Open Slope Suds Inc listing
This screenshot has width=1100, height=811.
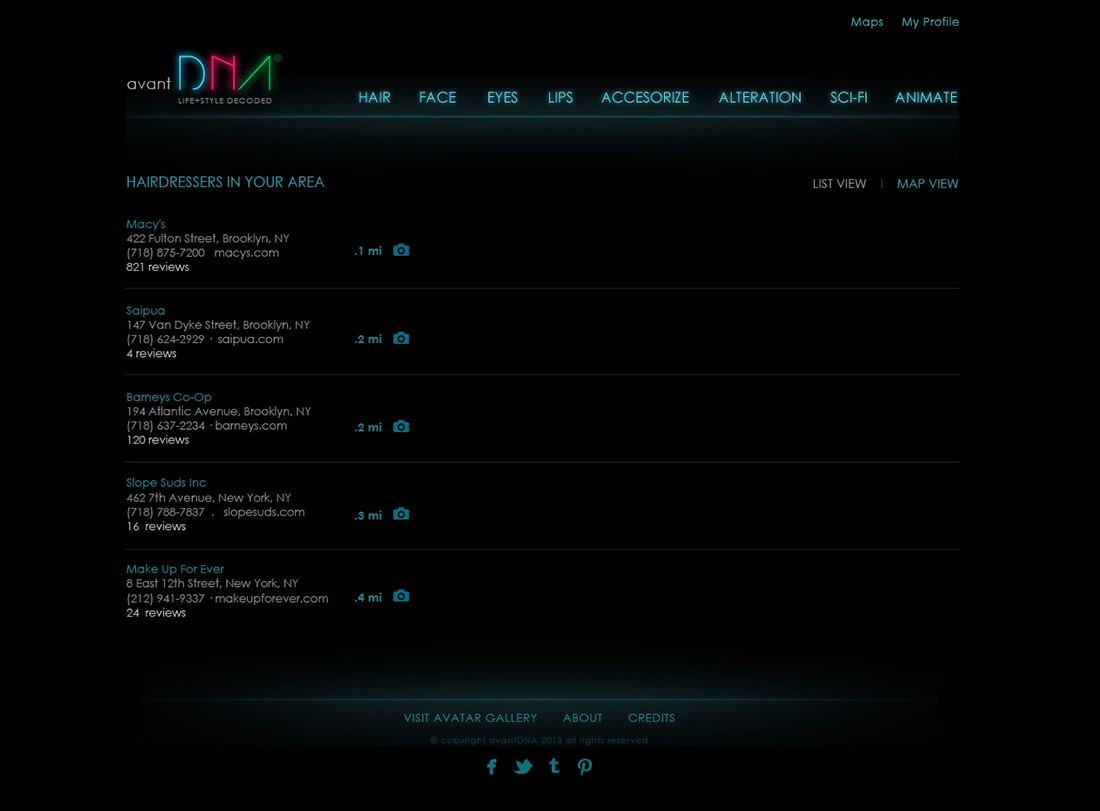[x=166, y=483]
